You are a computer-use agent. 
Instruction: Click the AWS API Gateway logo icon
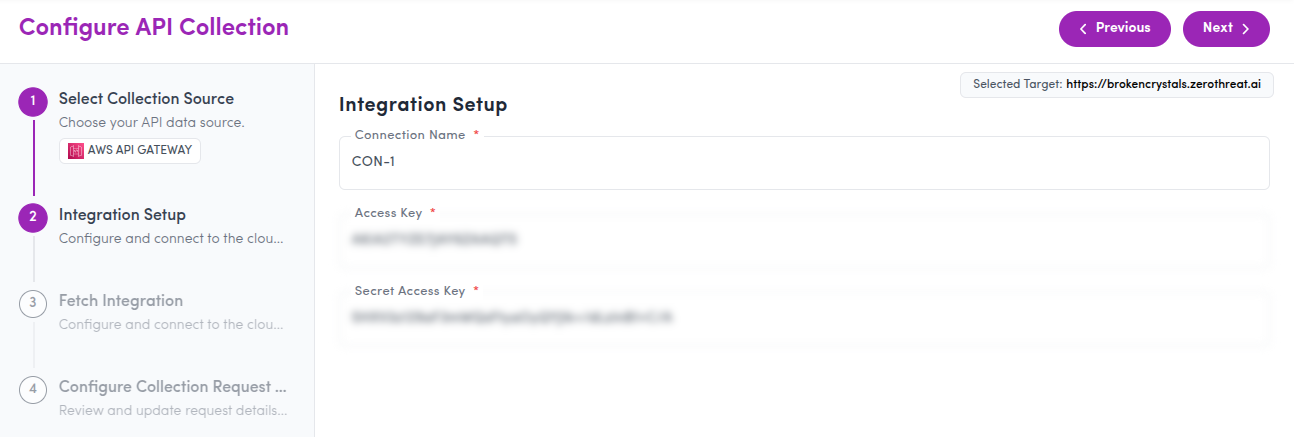pos(76,151)
